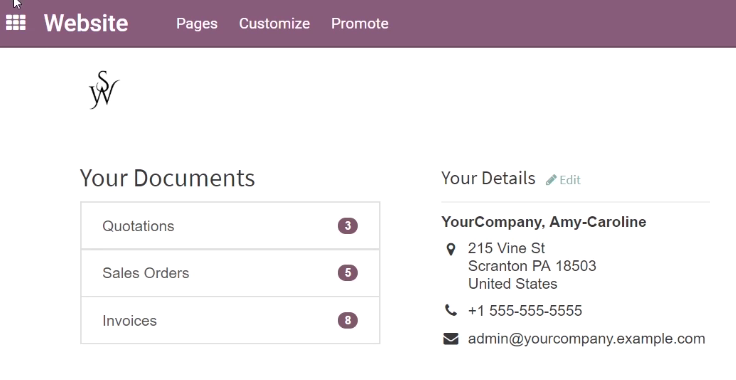The height and width of the screenshot is (380, 736).
Task: Click the admin@yourcompany.example.com email address
Action: [x=586, y=339]
